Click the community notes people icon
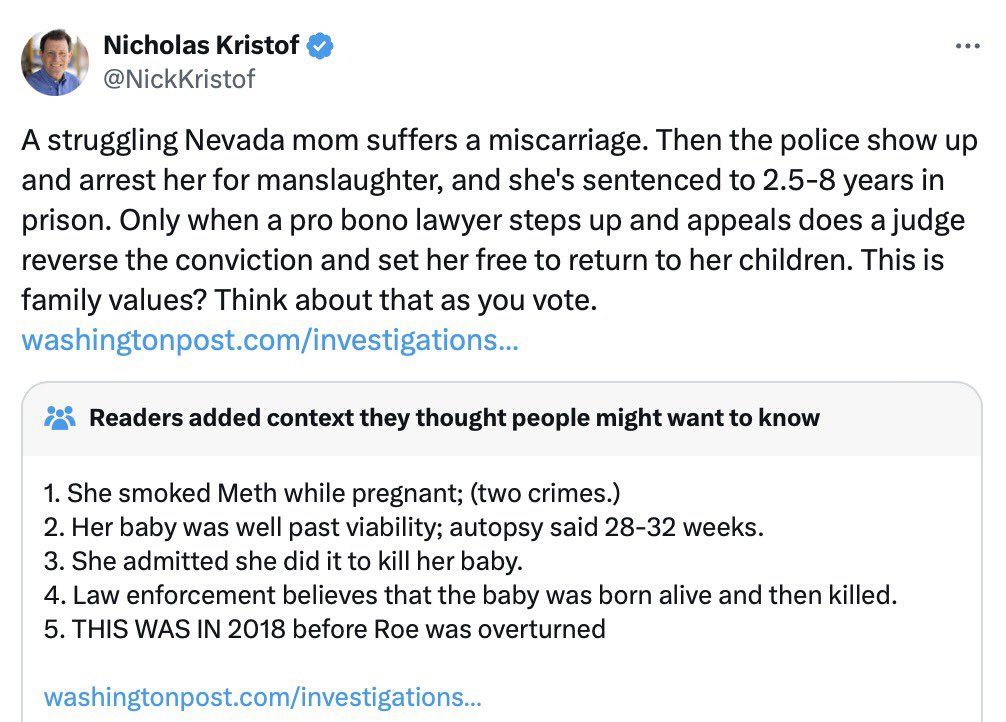 (x=61, y=417)
